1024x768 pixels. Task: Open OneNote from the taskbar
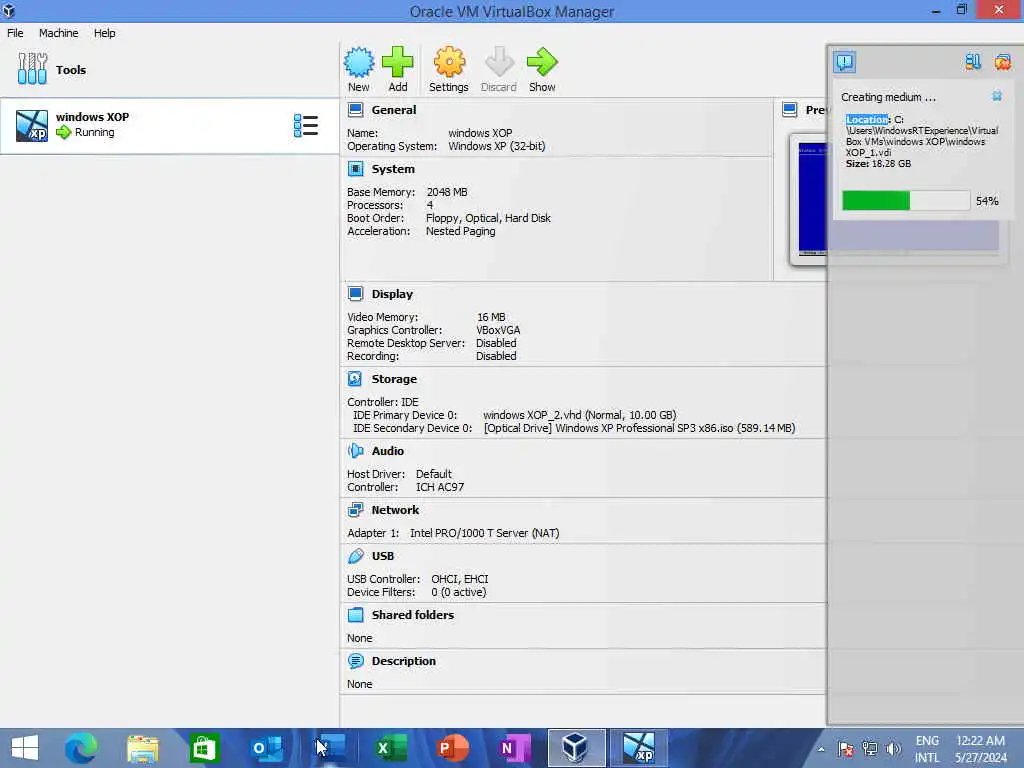515,748
